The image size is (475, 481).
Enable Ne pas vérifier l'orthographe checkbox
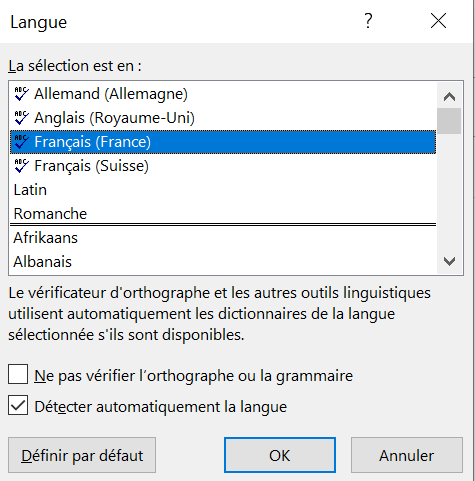click(x=18, y=374)
